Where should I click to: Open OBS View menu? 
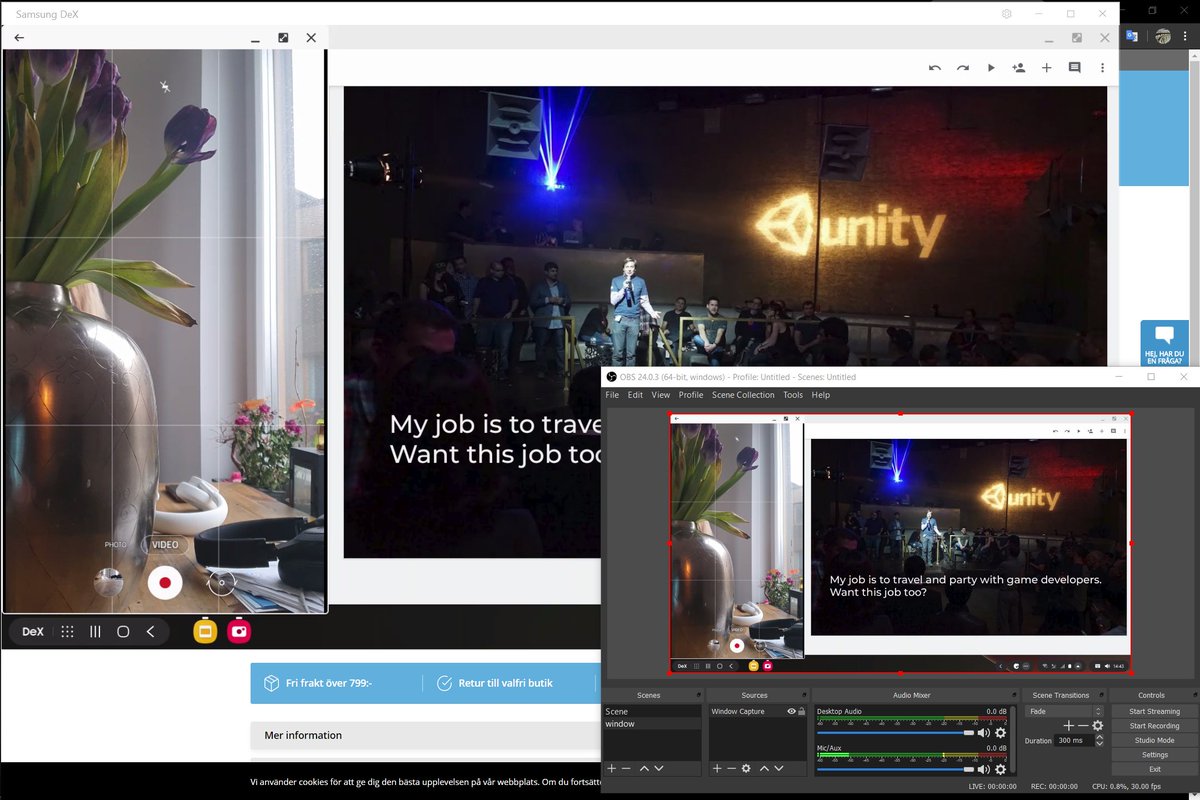(661, 395)
